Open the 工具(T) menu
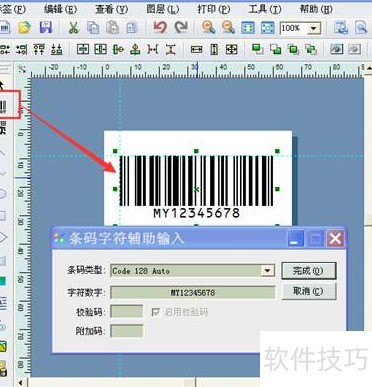Viewport: 372px width, 387px height. coord(265,9)
